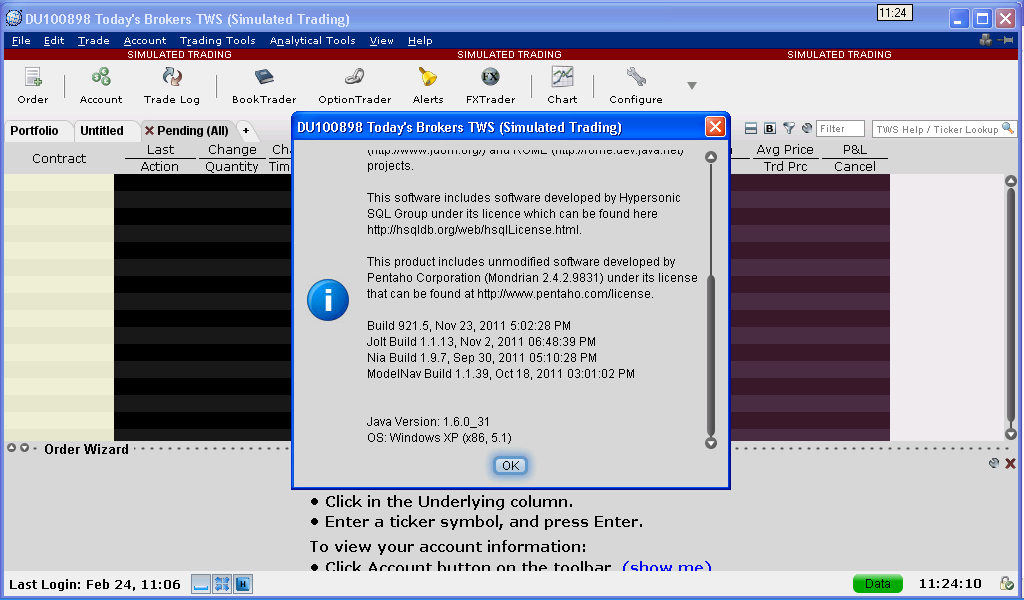
Task: Open the Trade Log tool
Action: [x=172, y=86]
